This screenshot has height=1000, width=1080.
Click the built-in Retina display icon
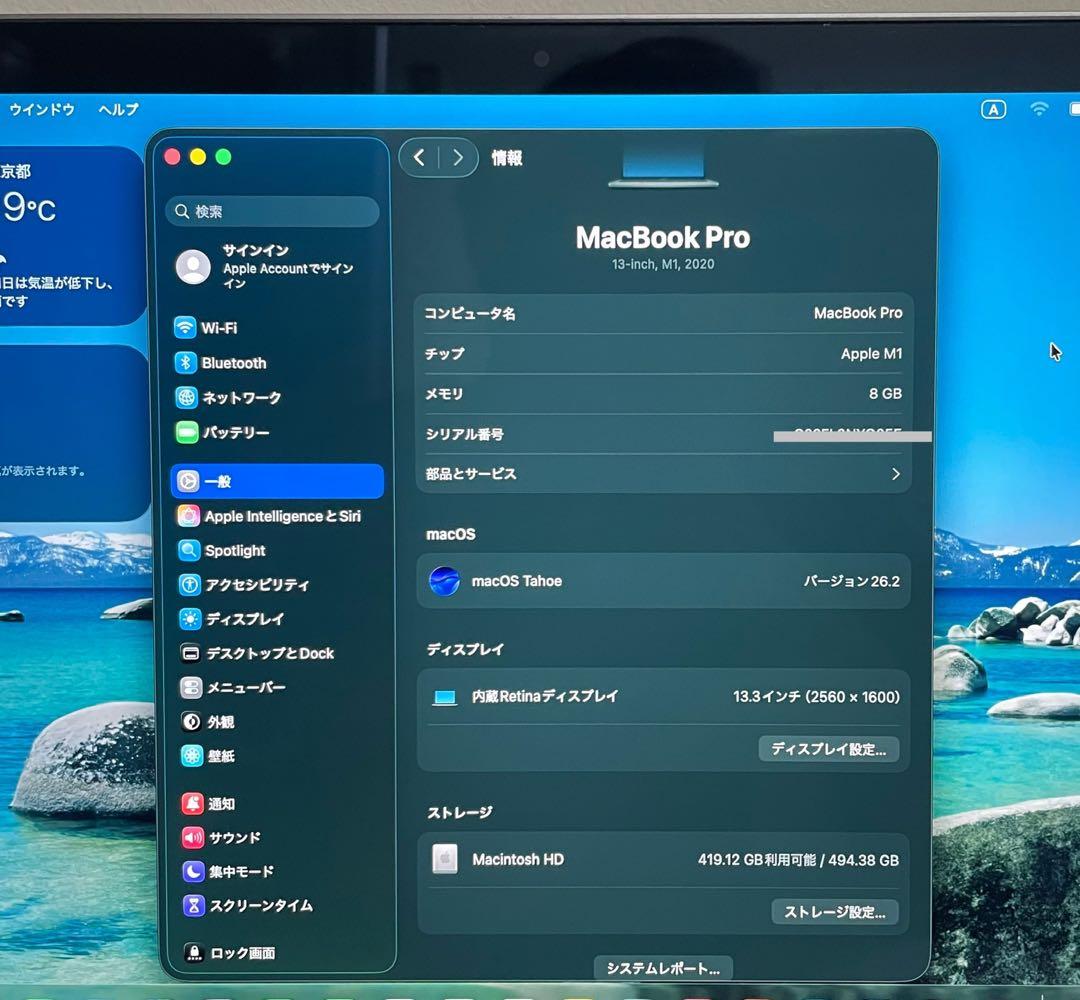pos(444,698)
